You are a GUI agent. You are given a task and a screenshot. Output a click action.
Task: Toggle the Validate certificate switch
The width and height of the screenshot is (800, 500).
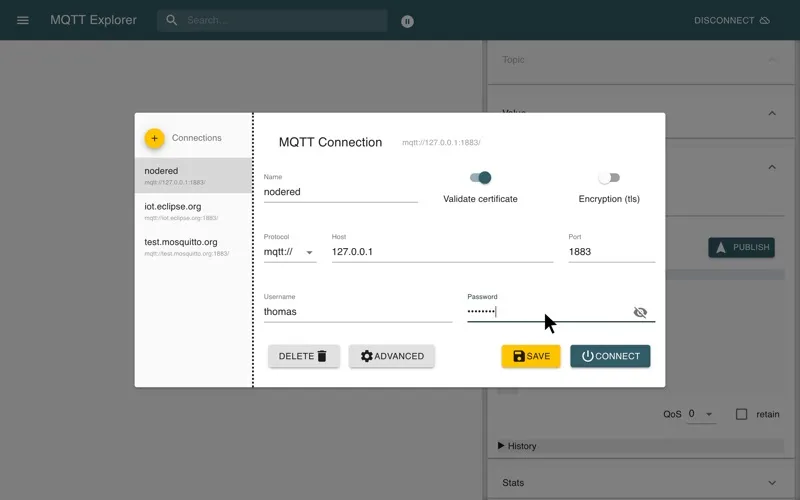[480, 178]
